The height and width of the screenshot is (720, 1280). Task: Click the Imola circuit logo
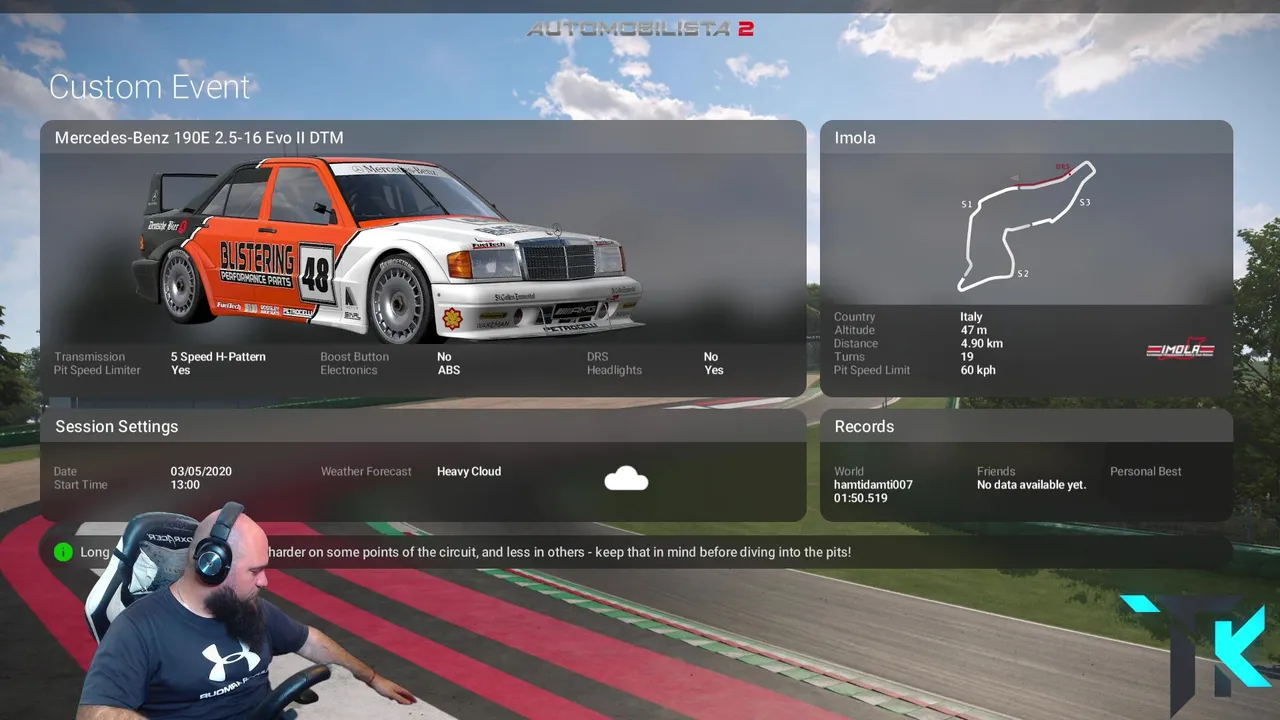[1180, 349]
